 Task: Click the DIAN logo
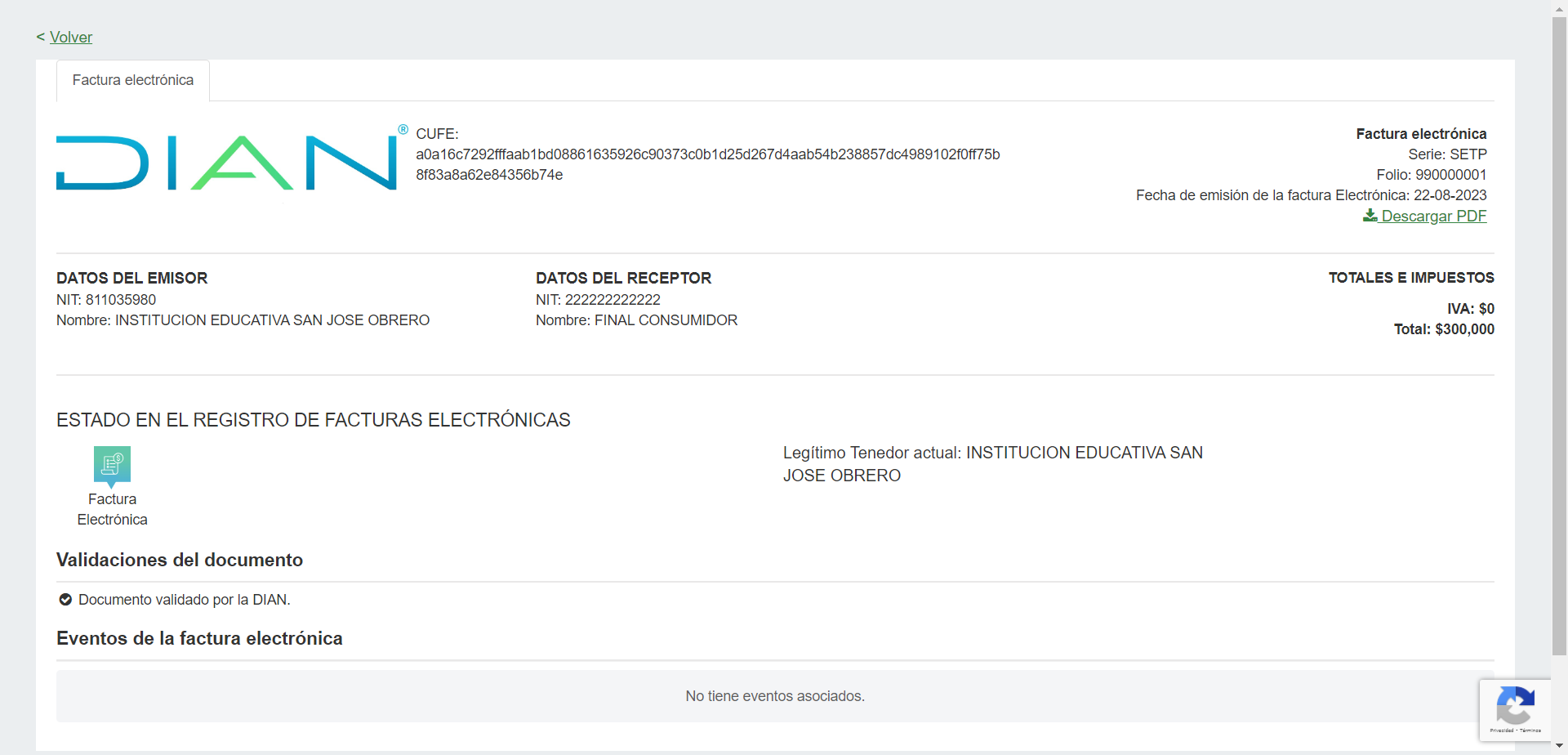(227, 163)
